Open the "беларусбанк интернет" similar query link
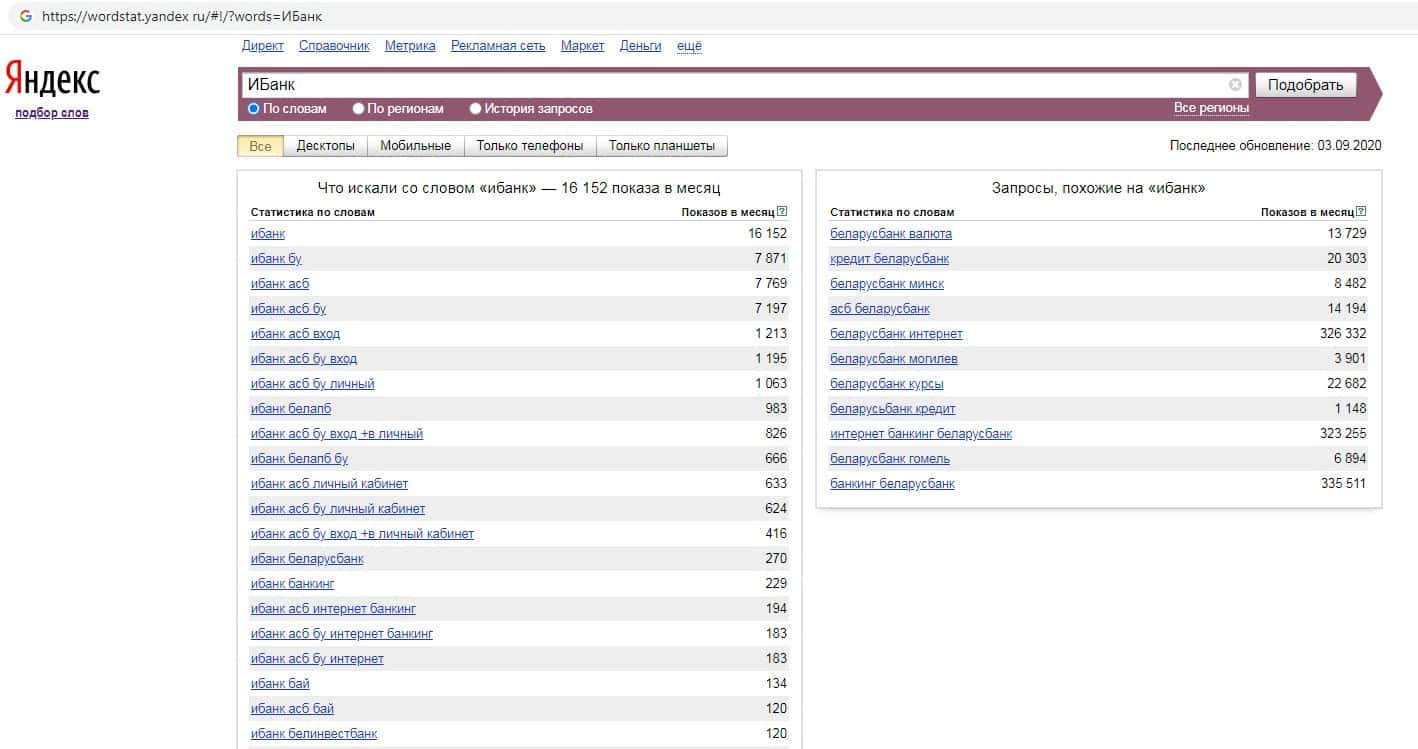 896,334
